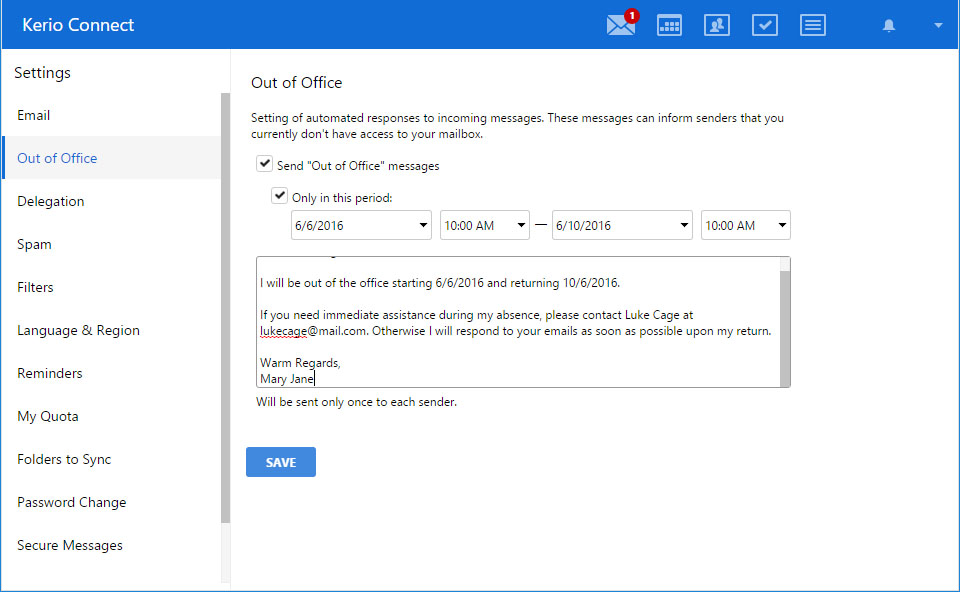Open Language & Region settings
The height and width of the screenshot is (592, 960).
[111, 330]
